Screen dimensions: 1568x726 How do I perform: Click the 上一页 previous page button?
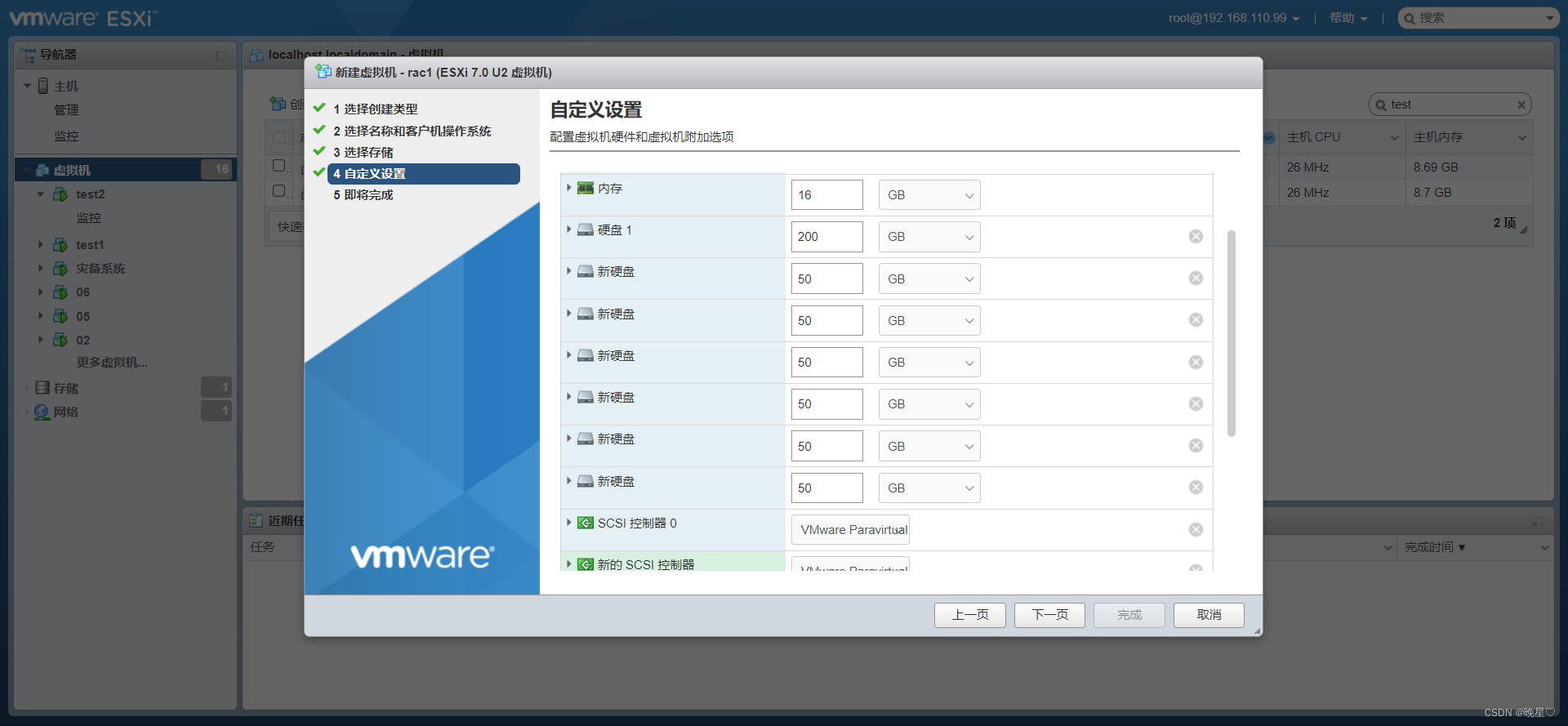[970, 615]
